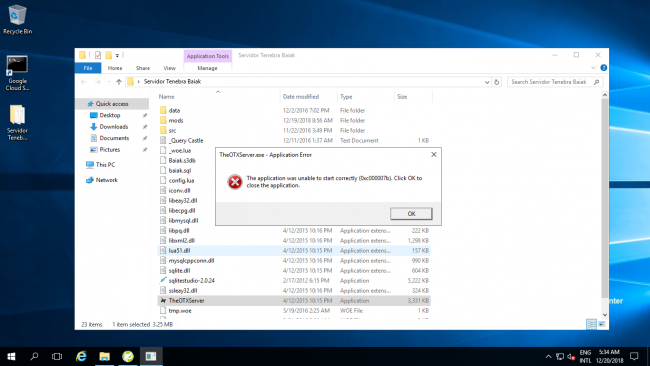Select the libmysql.dll file

pos(183,221)
